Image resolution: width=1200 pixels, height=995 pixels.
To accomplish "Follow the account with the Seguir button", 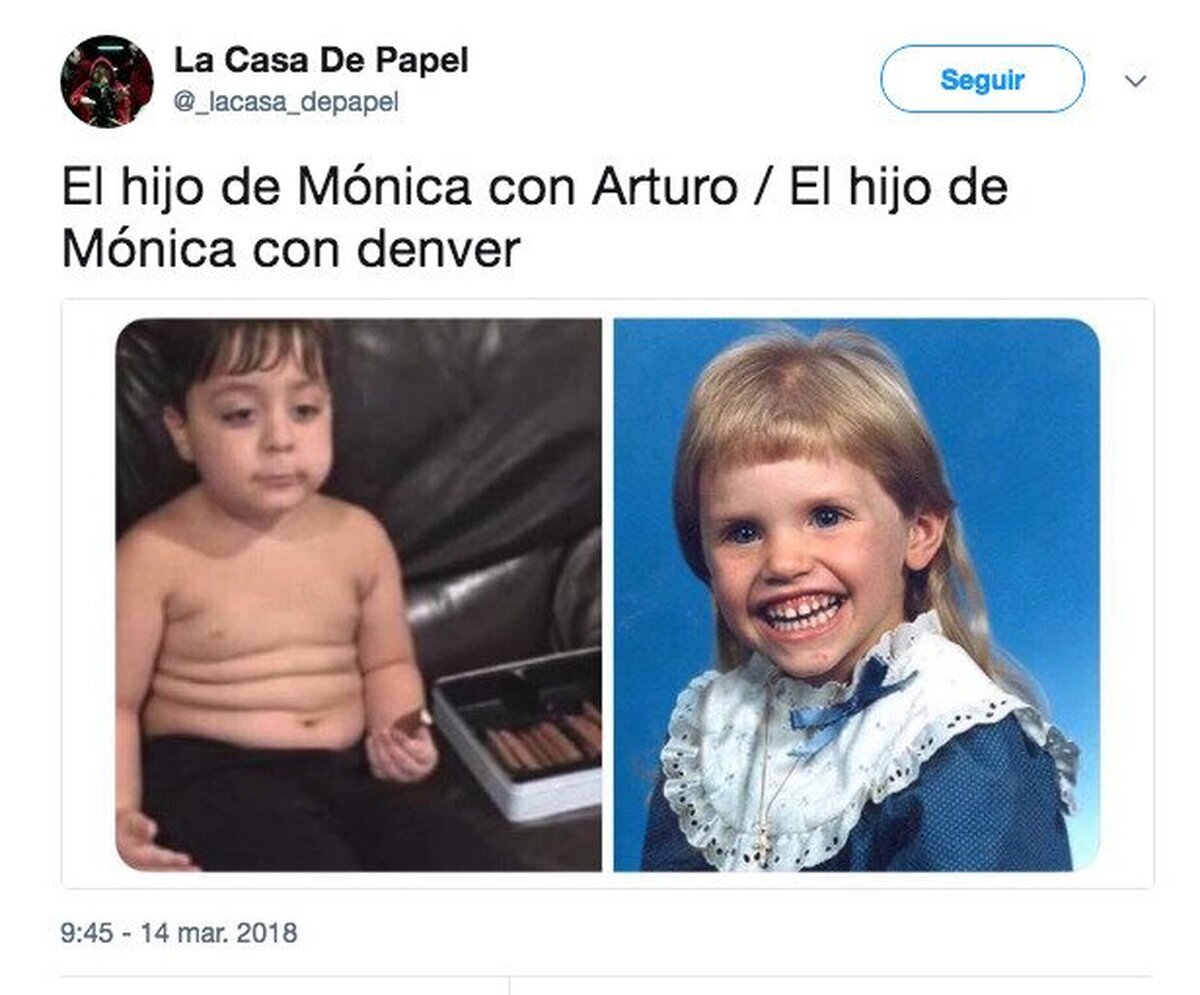I will coord(982,79).
